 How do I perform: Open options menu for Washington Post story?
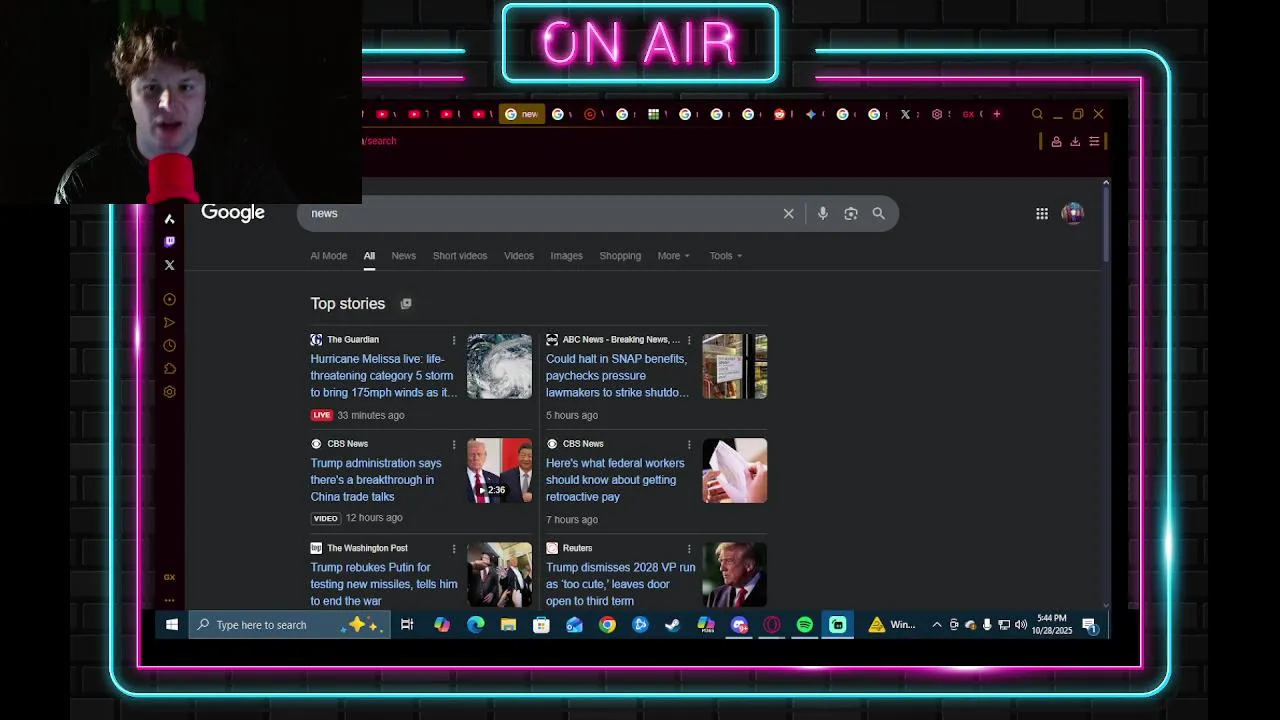pos(454,548)
